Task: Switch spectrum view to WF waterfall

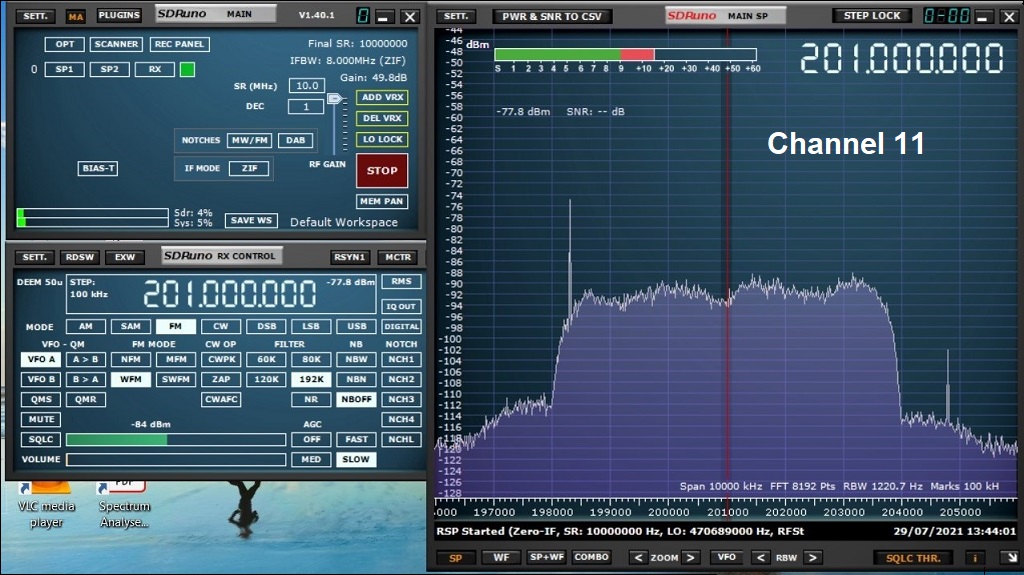Action: point(501,557)
